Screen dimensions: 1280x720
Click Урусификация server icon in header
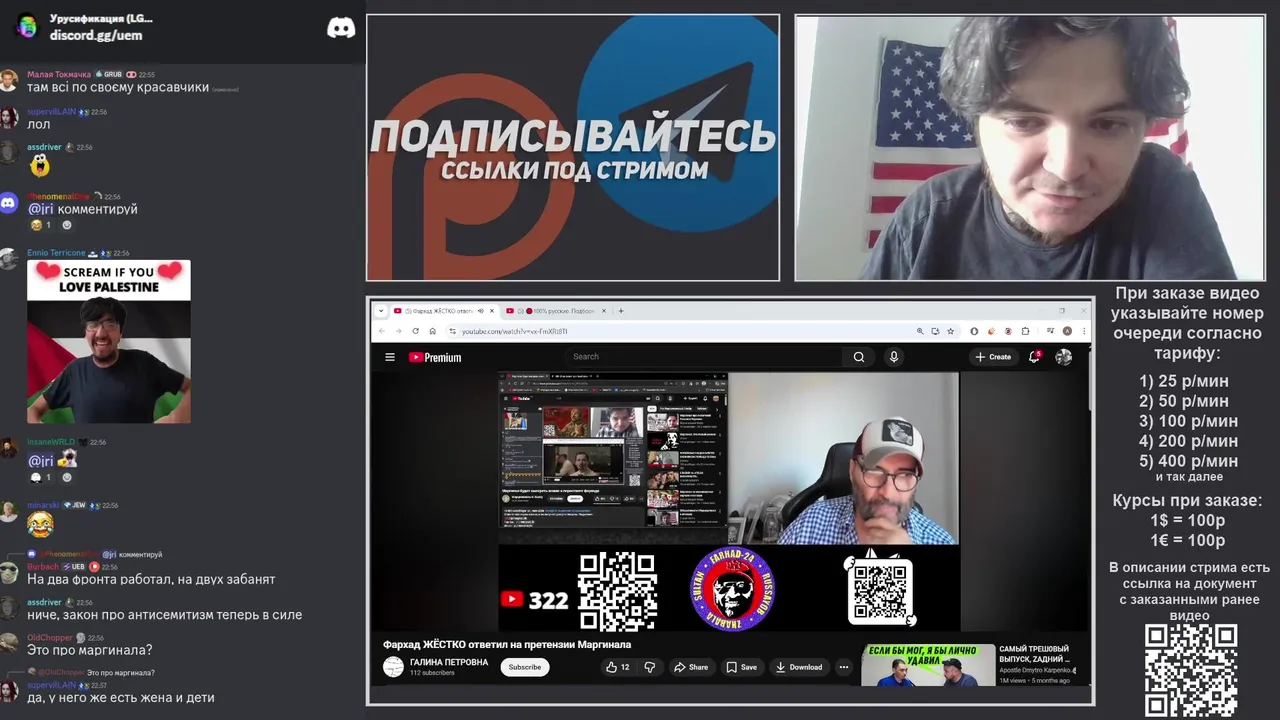tap(27, 27)
